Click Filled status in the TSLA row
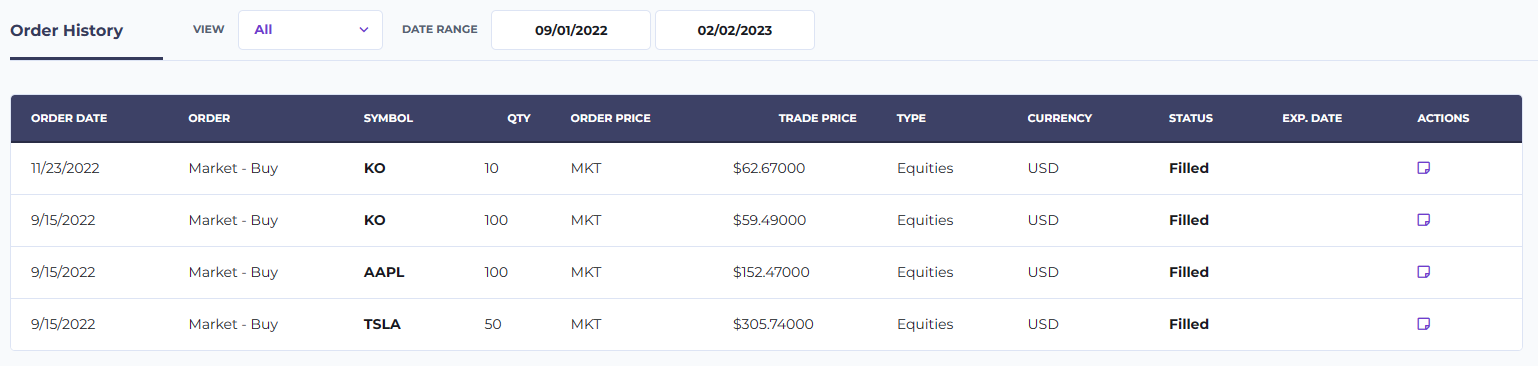Viewport: 1538px width, 366px height. coord(1189,324)
